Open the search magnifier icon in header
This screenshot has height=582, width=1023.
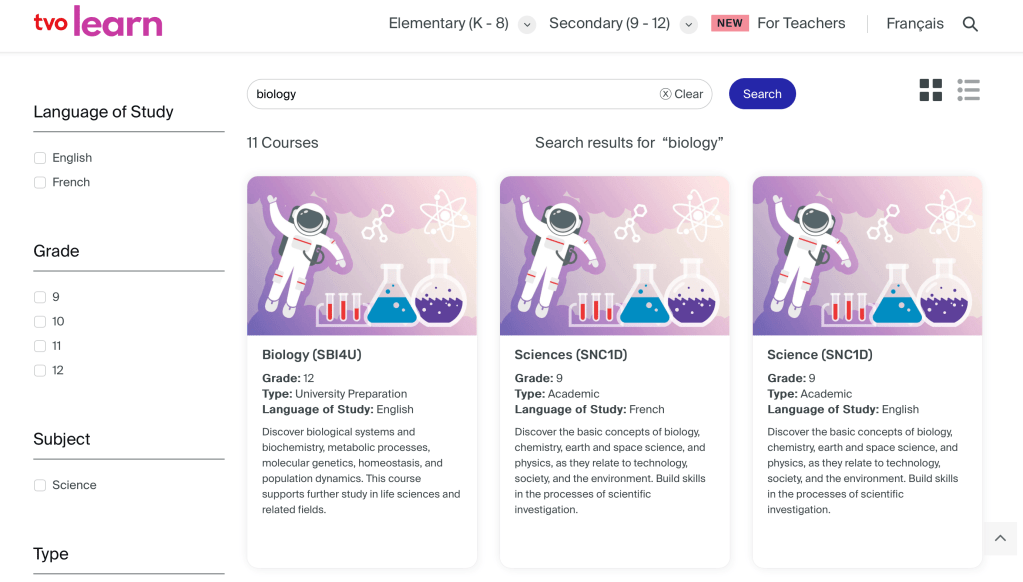click(x=969, y=24)
